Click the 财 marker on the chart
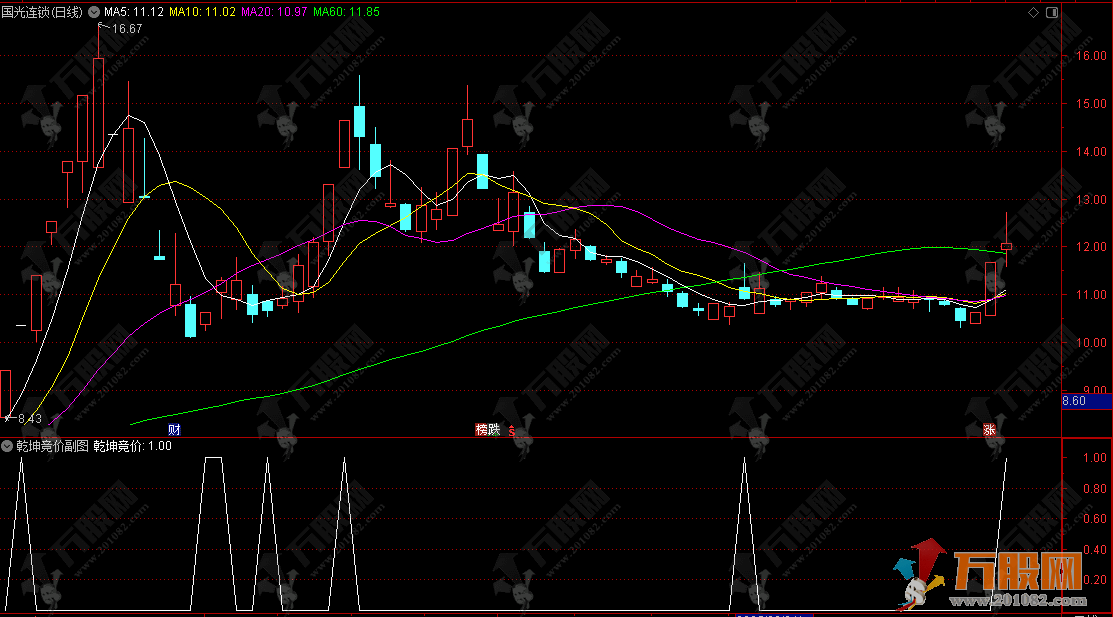 [x=174, y=429]
